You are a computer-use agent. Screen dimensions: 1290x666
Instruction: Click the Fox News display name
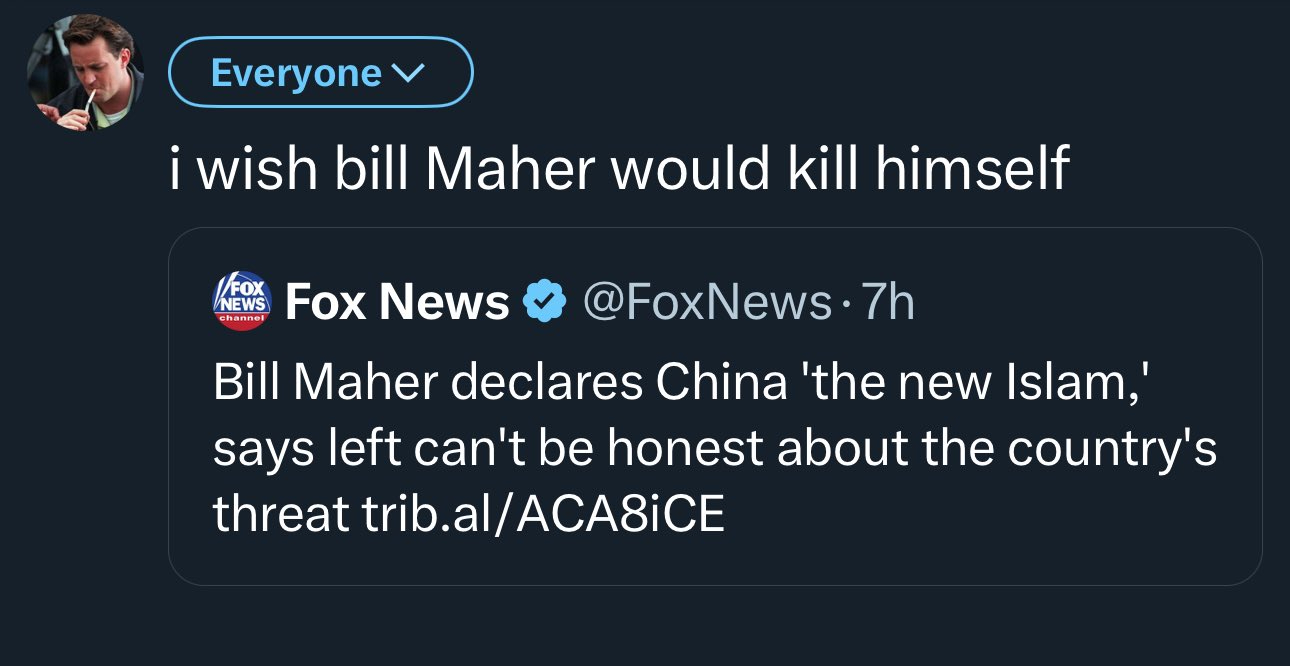pos(397,301)
